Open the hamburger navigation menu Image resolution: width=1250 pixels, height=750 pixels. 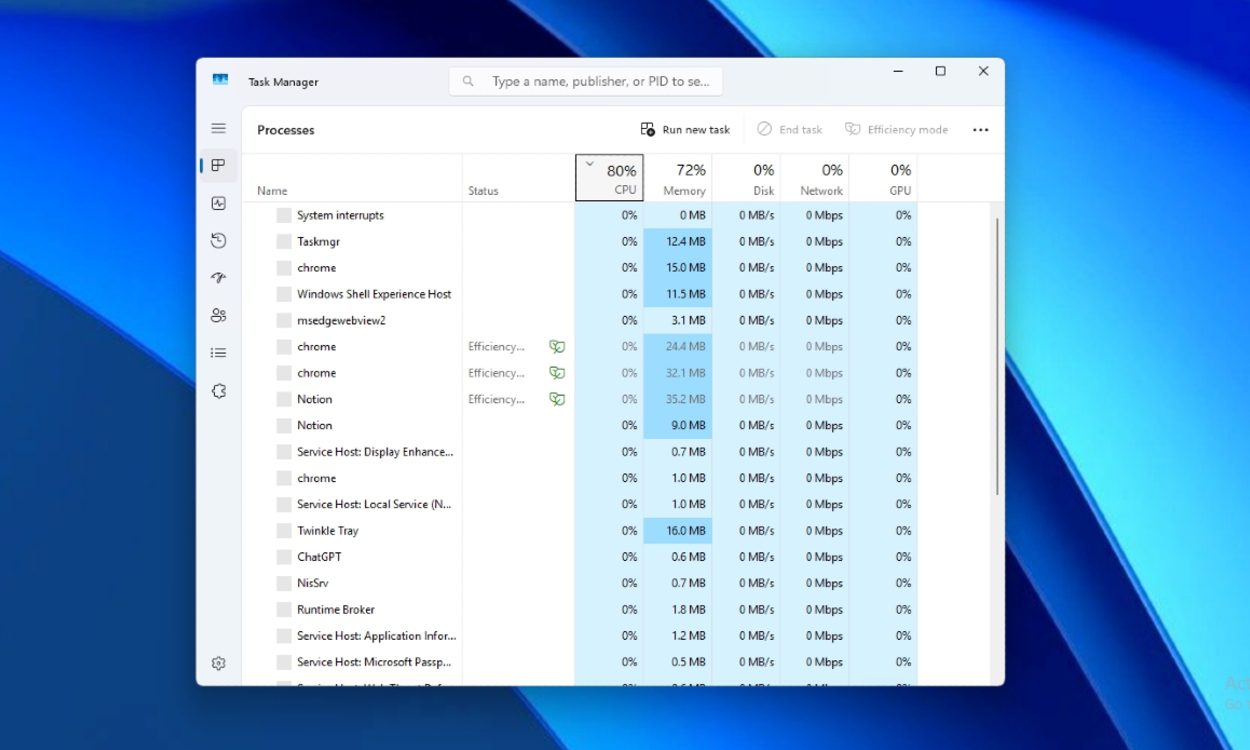(218, 128)
